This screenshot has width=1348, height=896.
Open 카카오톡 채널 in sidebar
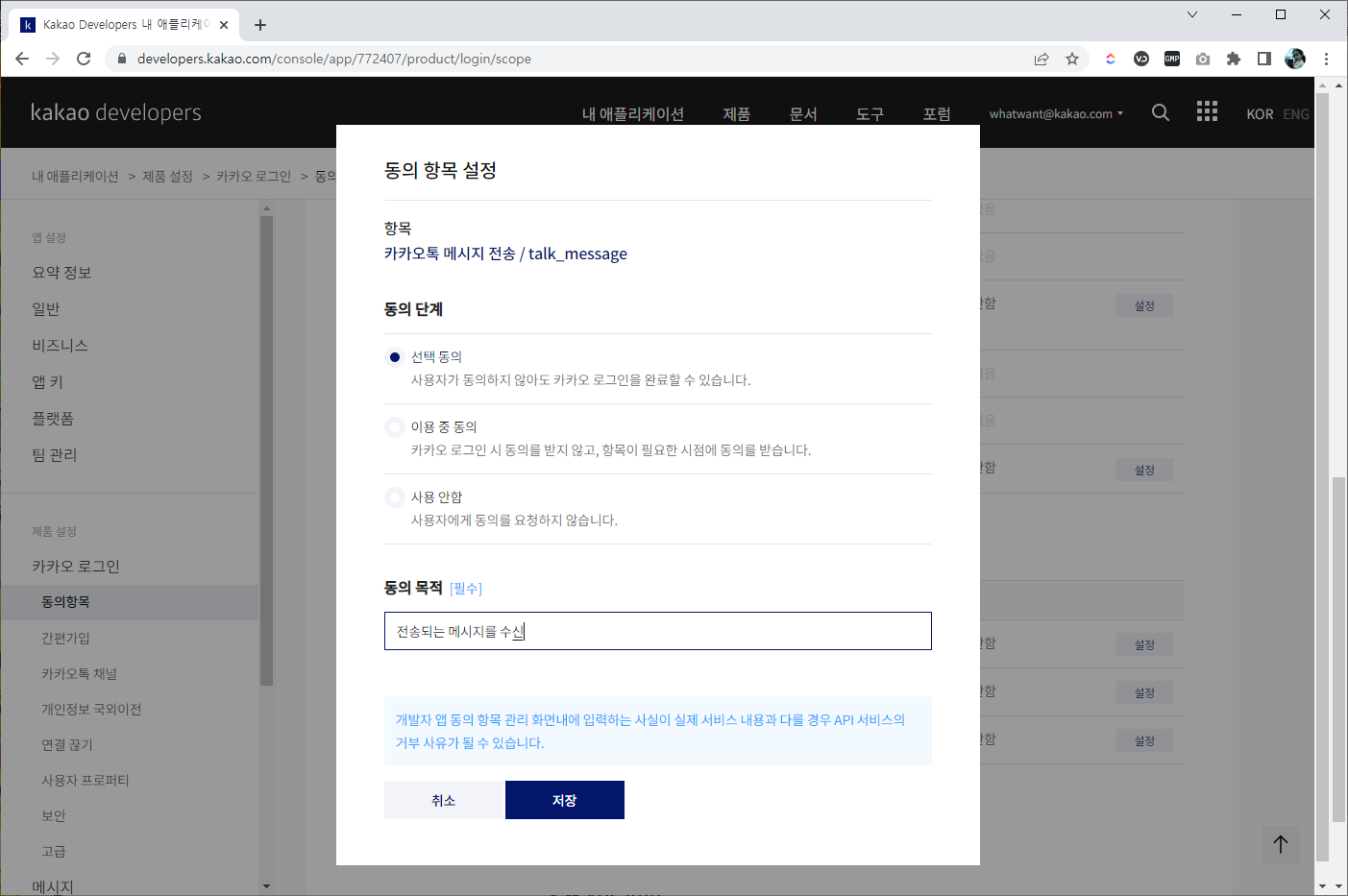[79, 674]
